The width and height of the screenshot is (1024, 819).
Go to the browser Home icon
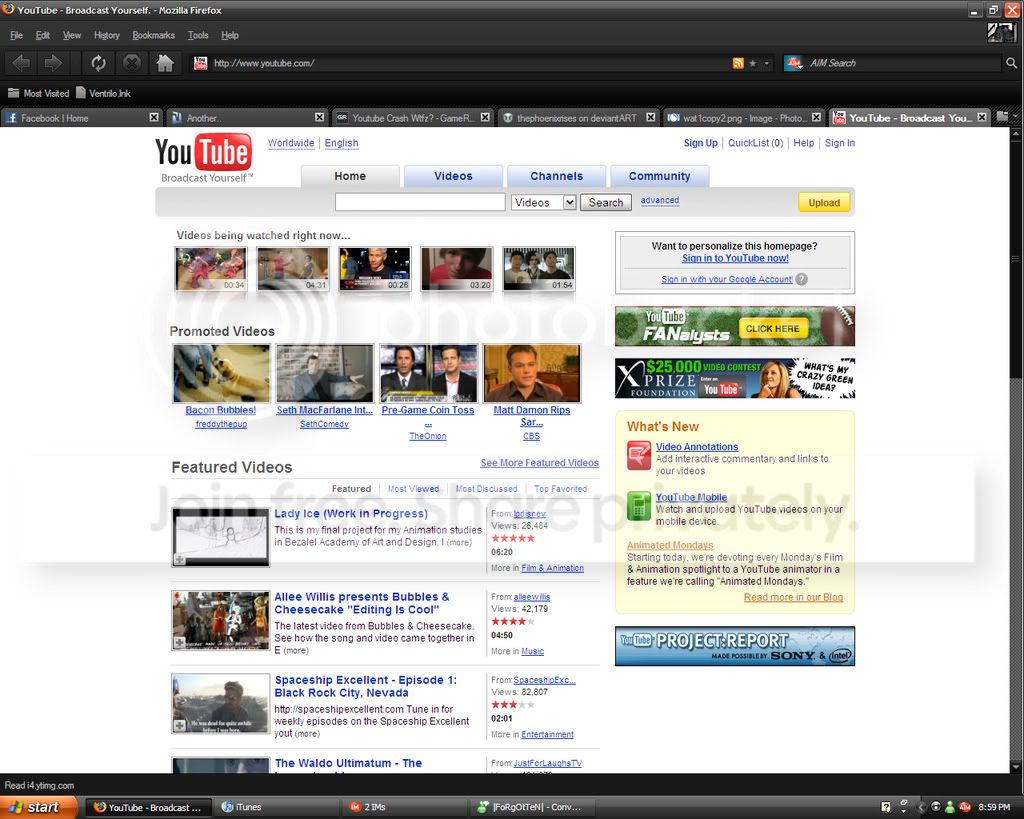coord(165,63)
